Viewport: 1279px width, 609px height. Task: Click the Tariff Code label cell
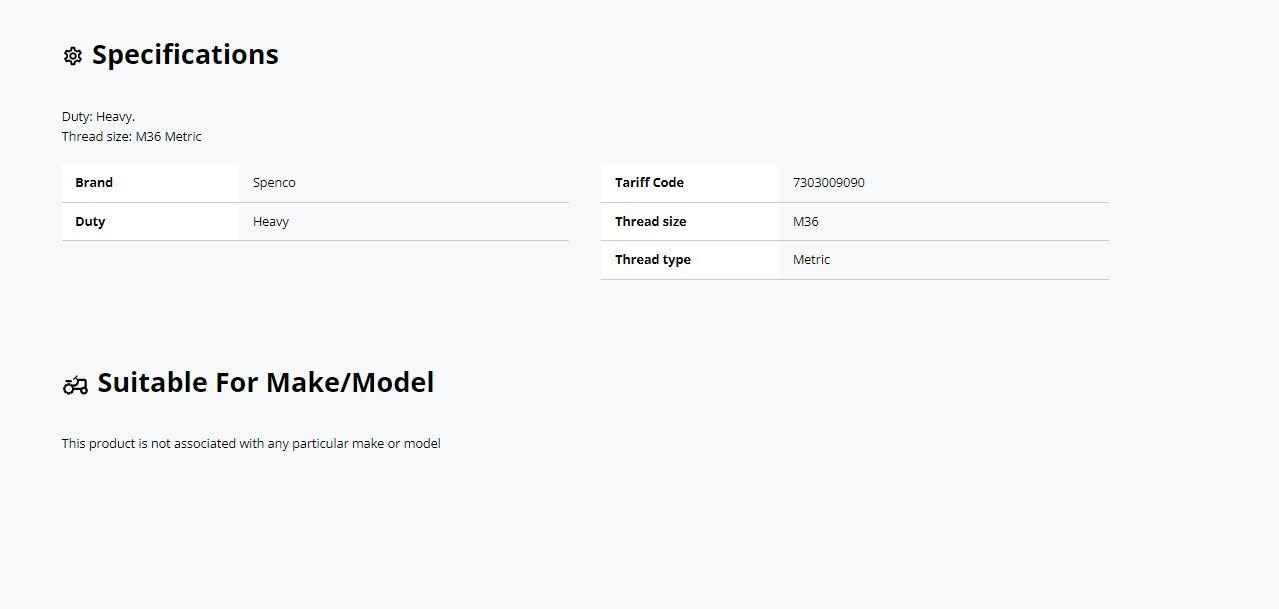[x=689, y=183]
